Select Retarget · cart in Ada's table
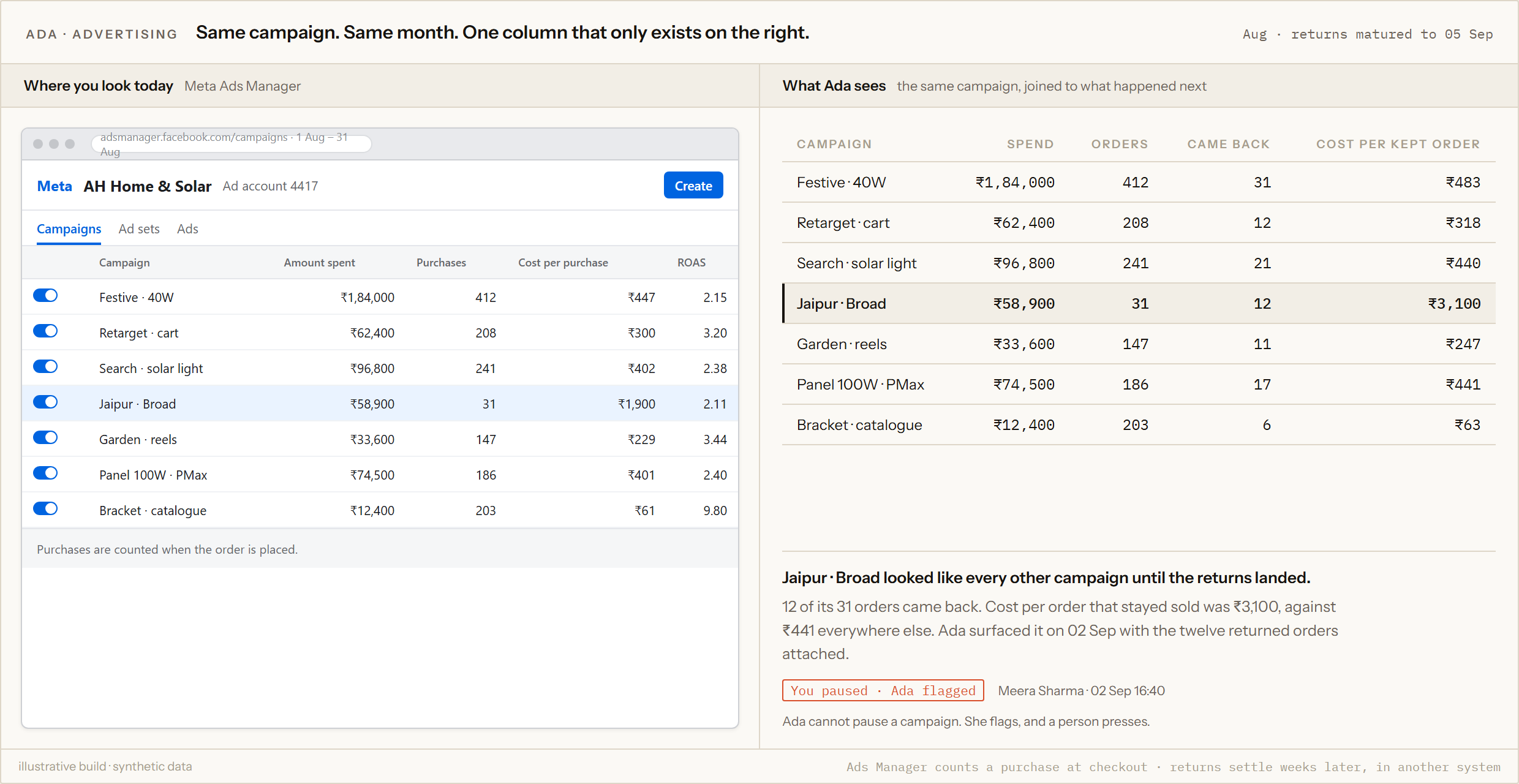 (843, 223)
